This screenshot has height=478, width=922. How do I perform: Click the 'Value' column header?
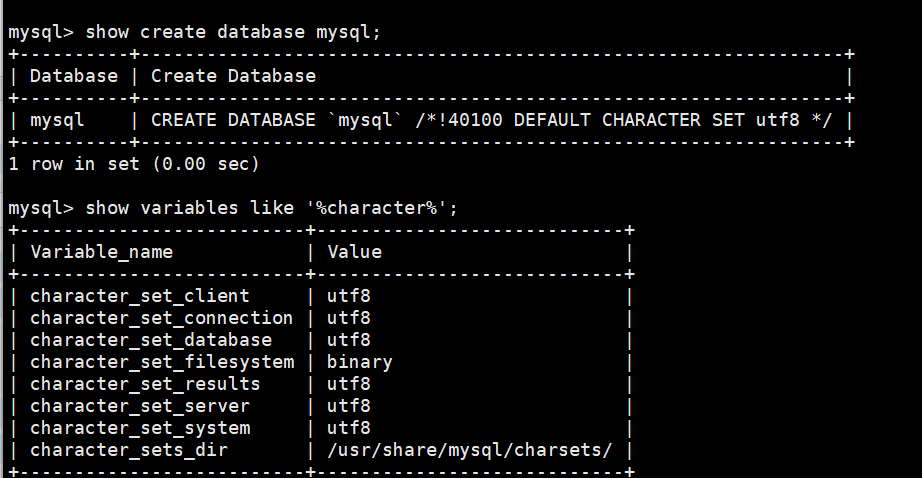tap(354, 252)
